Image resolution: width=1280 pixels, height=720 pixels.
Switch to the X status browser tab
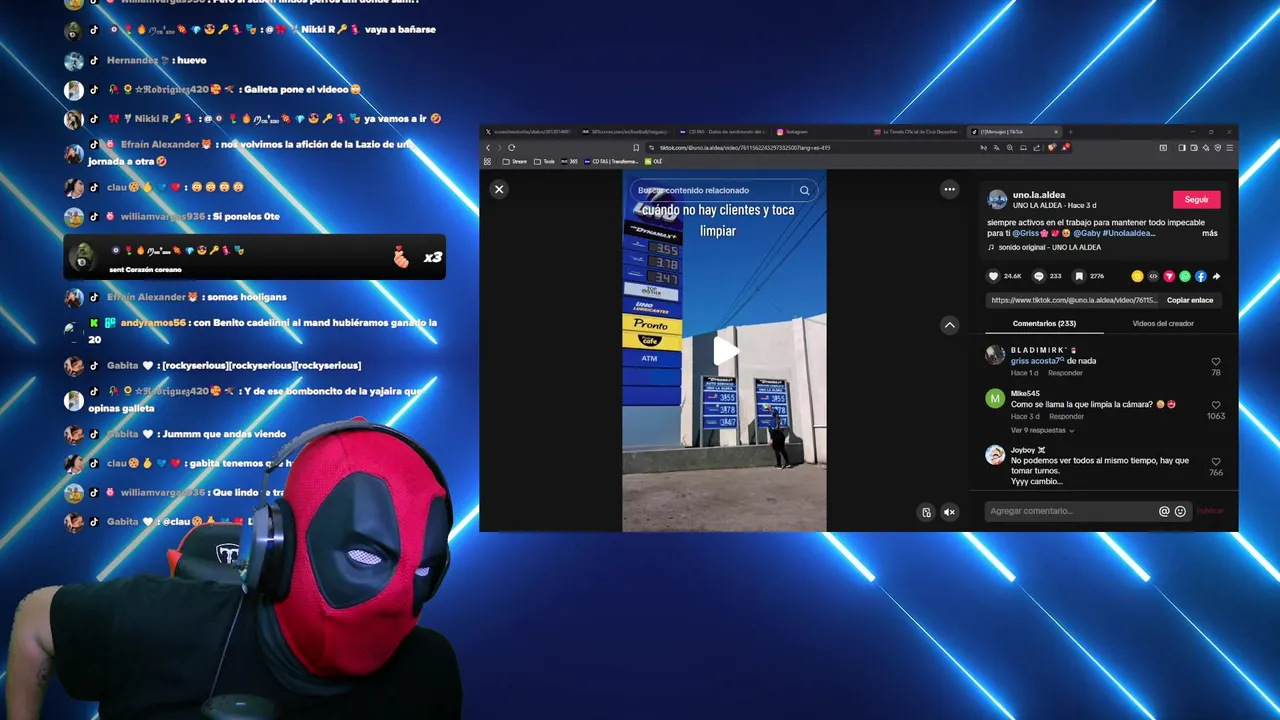527,132
